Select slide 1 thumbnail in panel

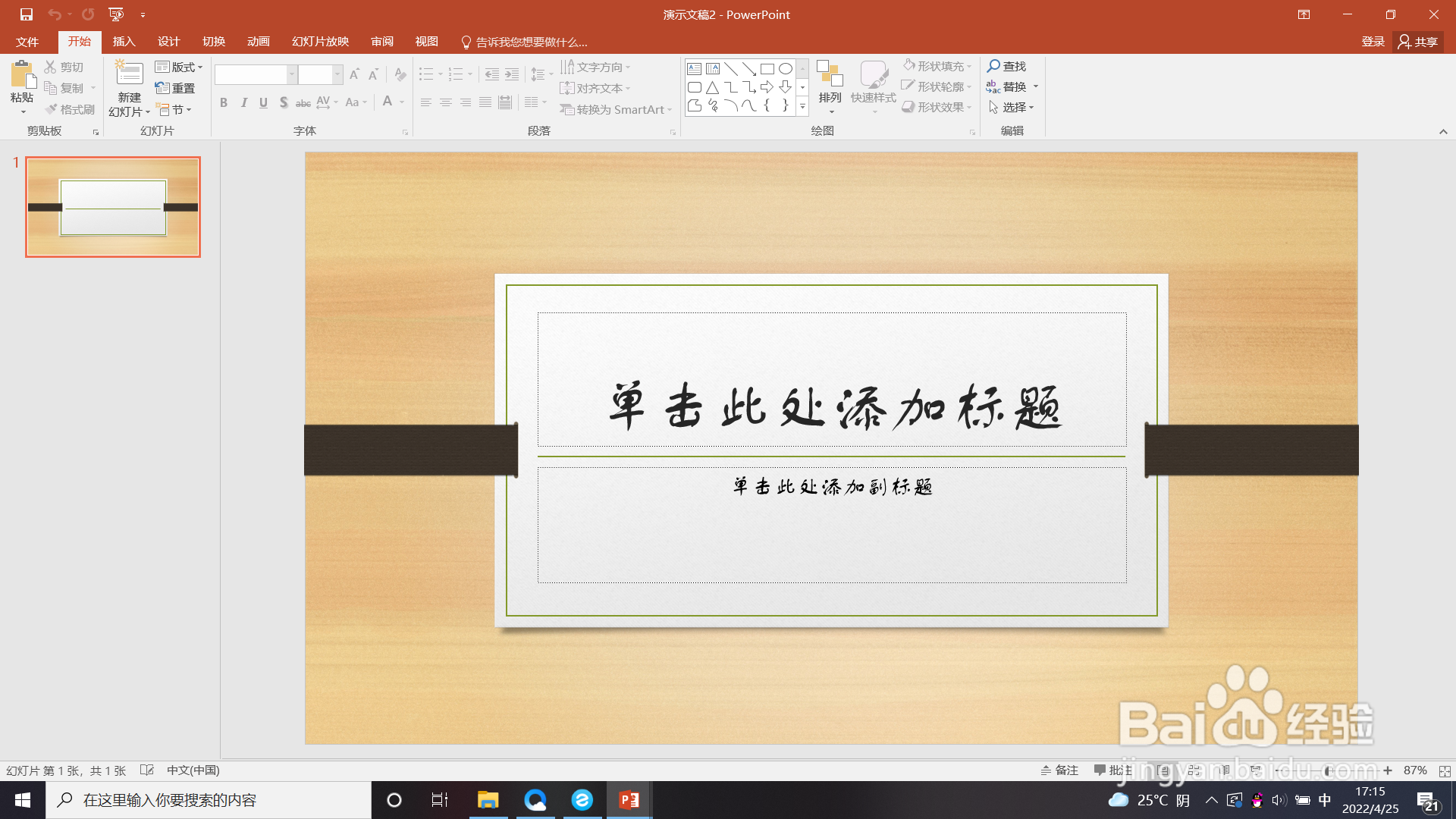coord(113,207)
